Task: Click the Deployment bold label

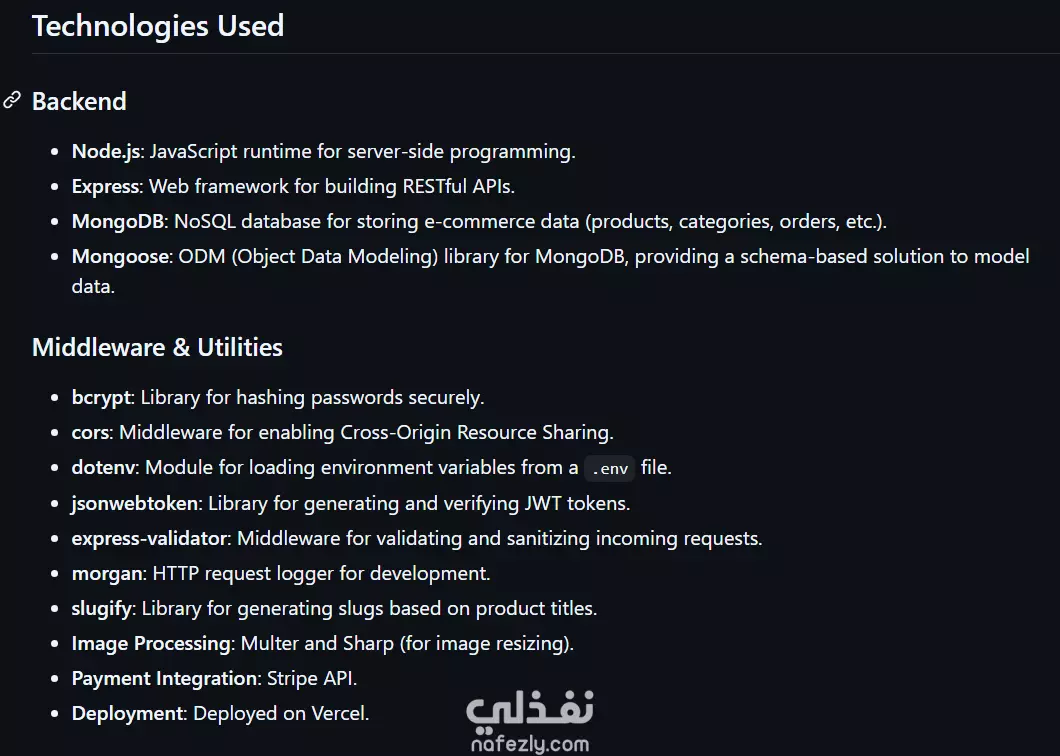Action: point(127,713)
